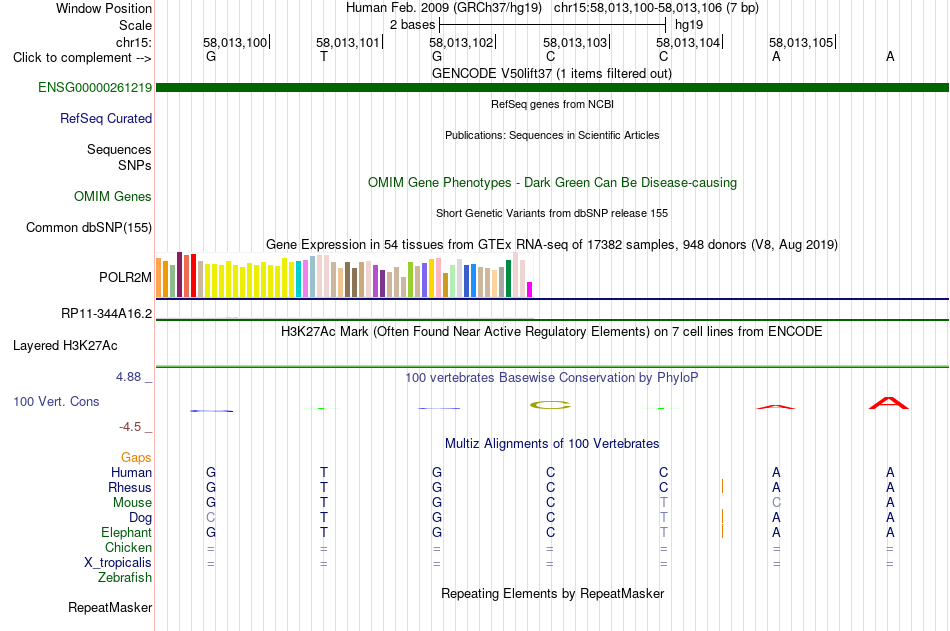
Task: Click the OMIM Gene Phenotypes title
Action: [x=553, y=182]
